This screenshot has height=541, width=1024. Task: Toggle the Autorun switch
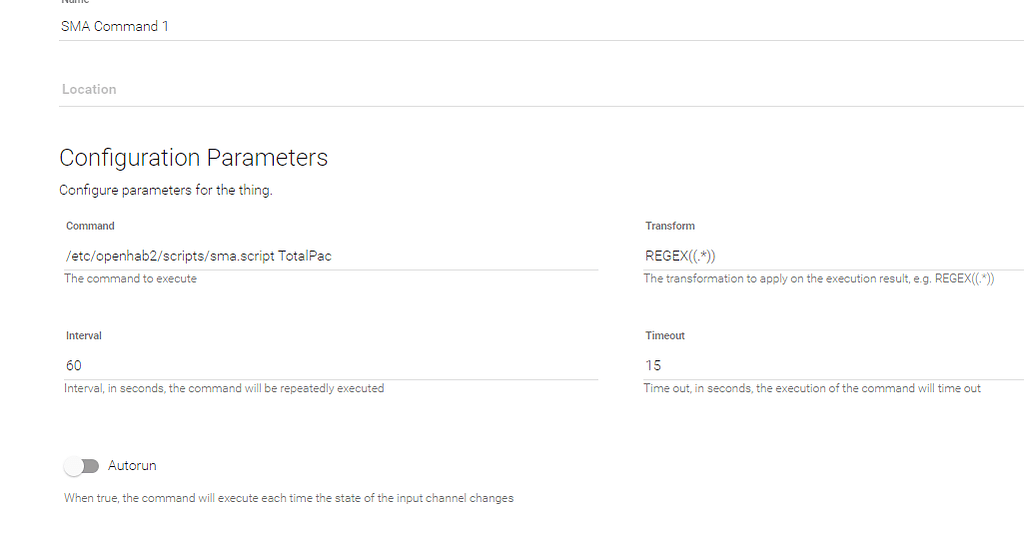click(x=81, y=466)
